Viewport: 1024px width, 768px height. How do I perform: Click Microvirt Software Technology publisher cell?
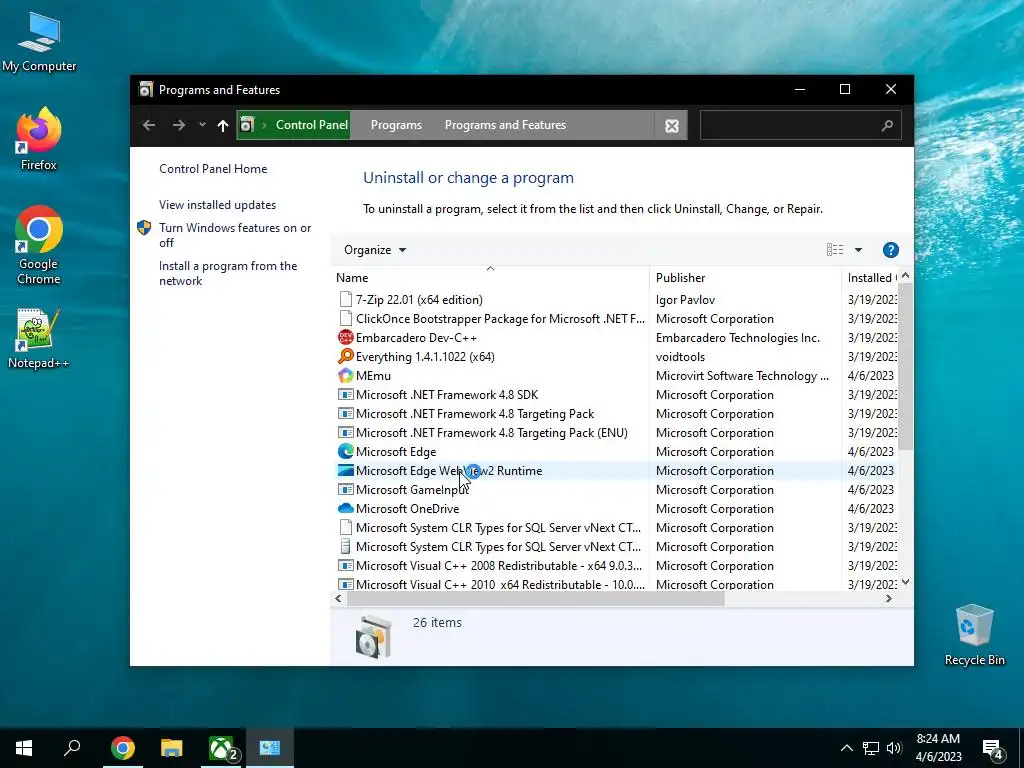pos(742,376)
